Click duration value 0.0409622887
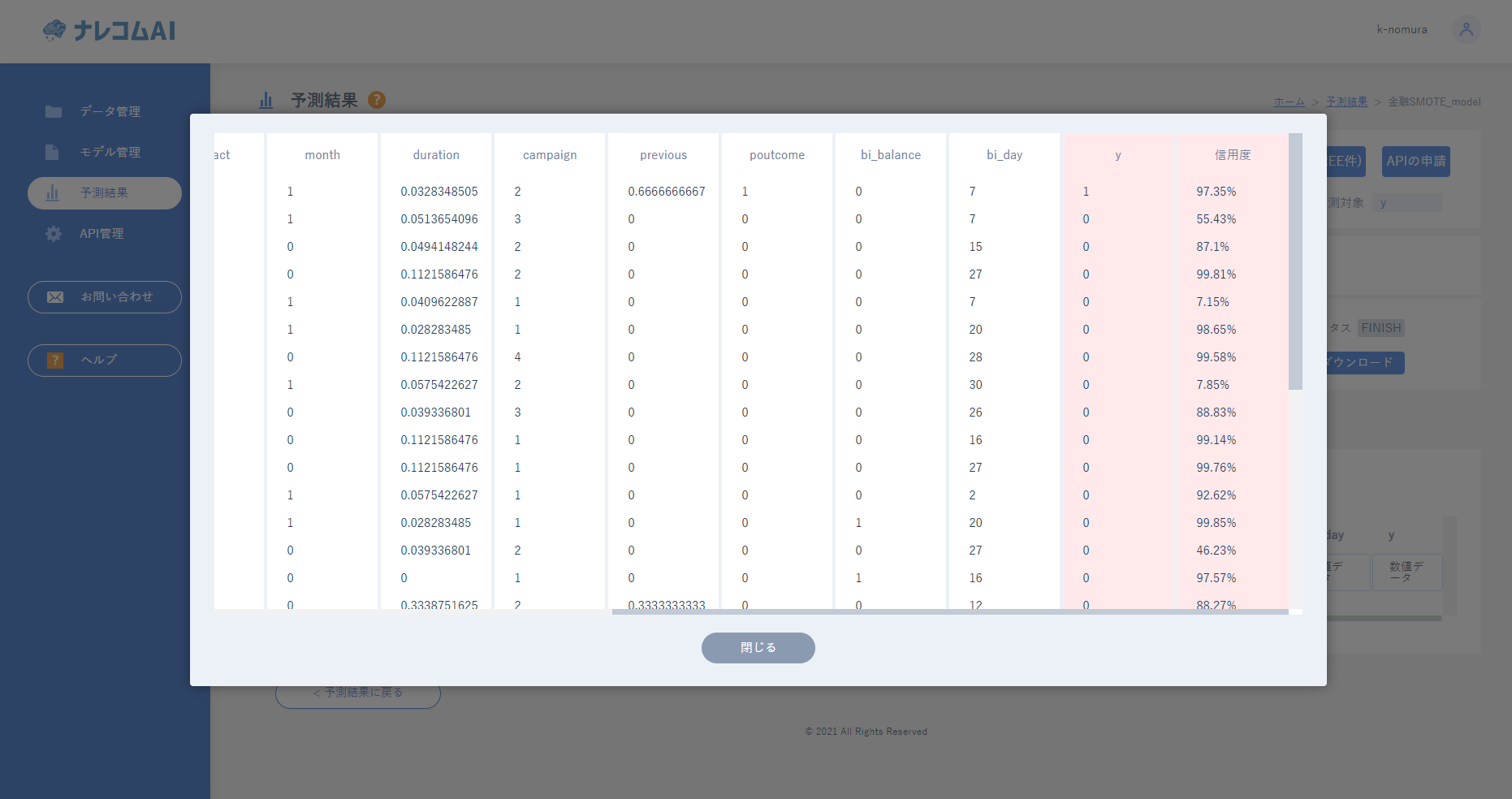Viewport: 1512px width, 799px height. pos(439,302)
